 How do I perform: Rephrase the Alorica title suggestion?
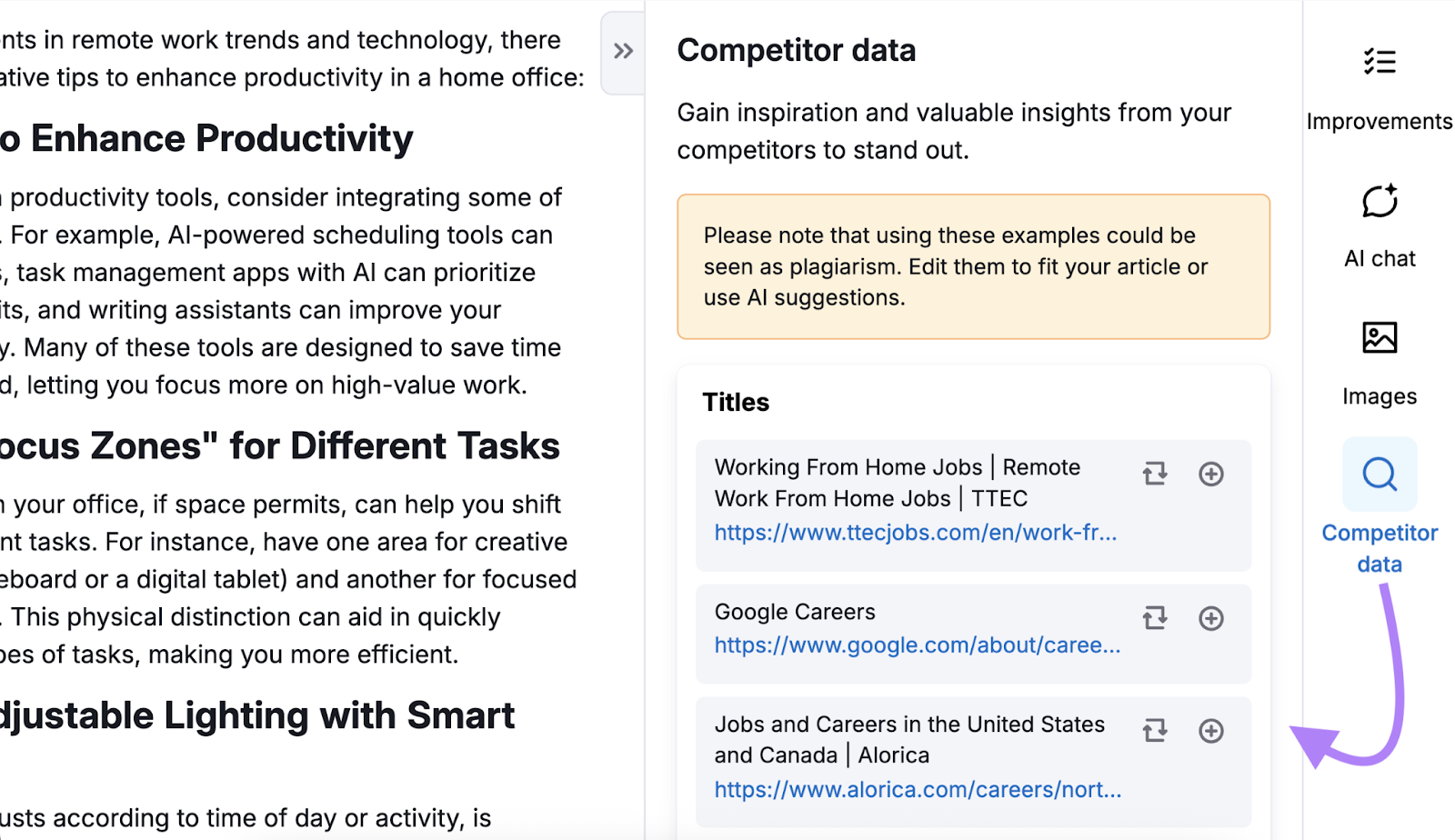point(1155,730)
